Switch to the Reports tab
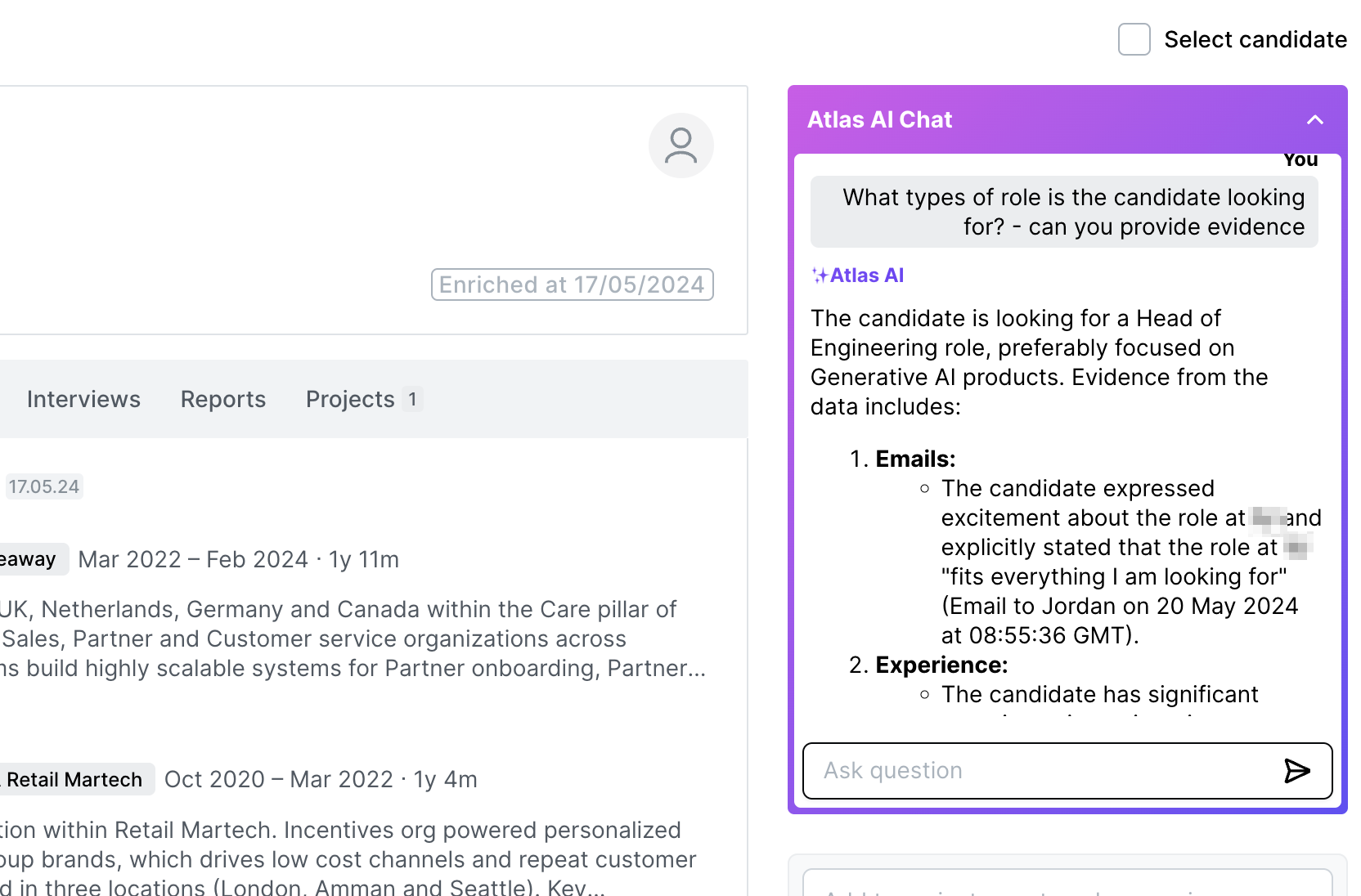1361x896 pixels. (x=223, y=399)
